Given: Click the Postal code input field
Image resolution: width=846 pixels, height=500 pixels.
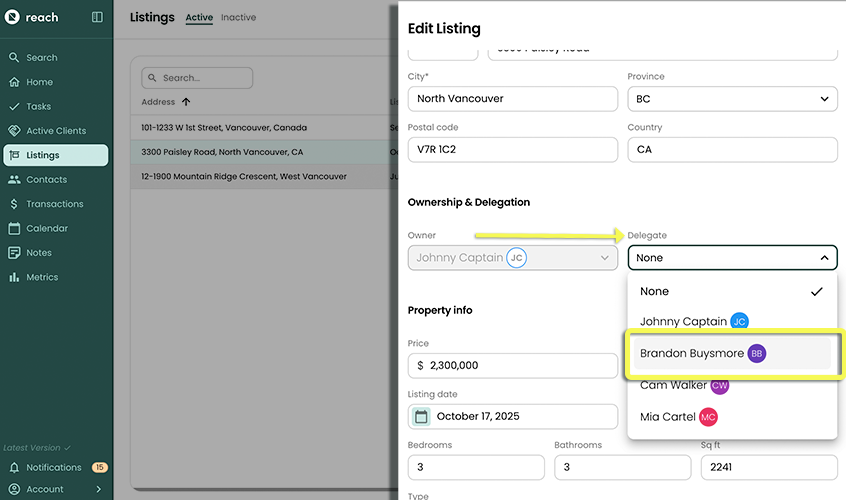Looking at the screenshot, I should point(512,150).
